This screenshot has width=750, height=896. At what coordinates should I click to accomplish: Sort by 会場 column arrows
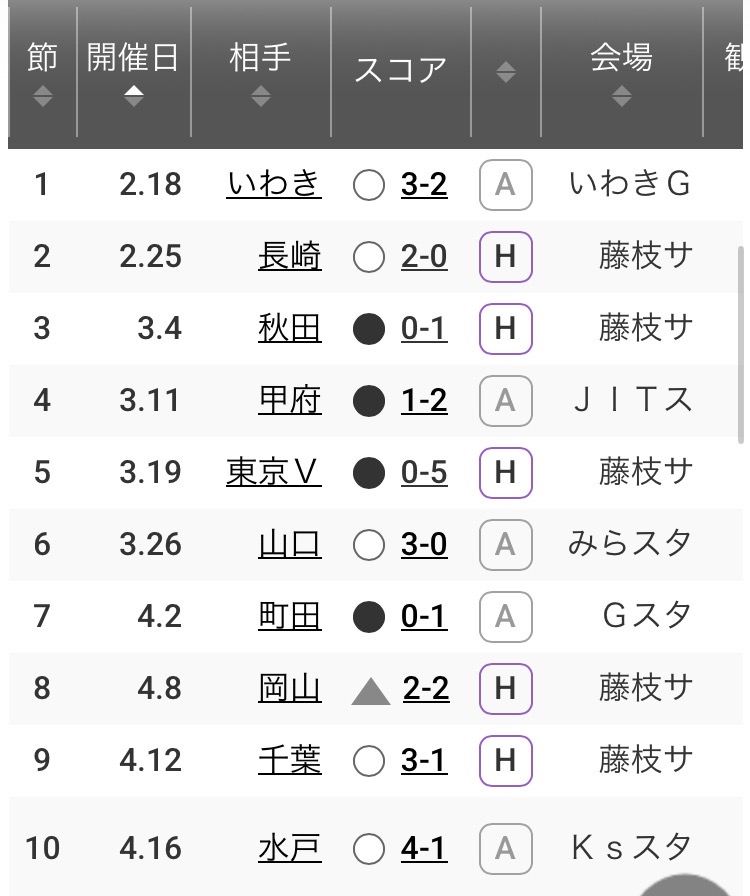pyautogui.click(x=621, y=97)
